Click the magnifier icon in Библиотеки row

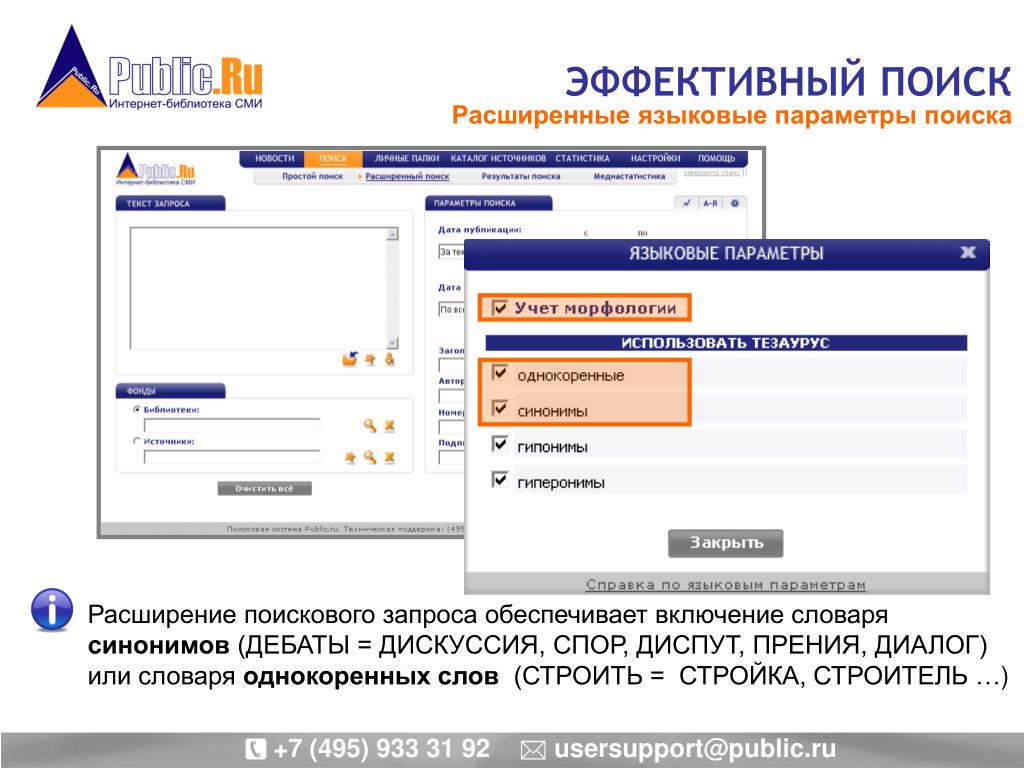point(370,426)
